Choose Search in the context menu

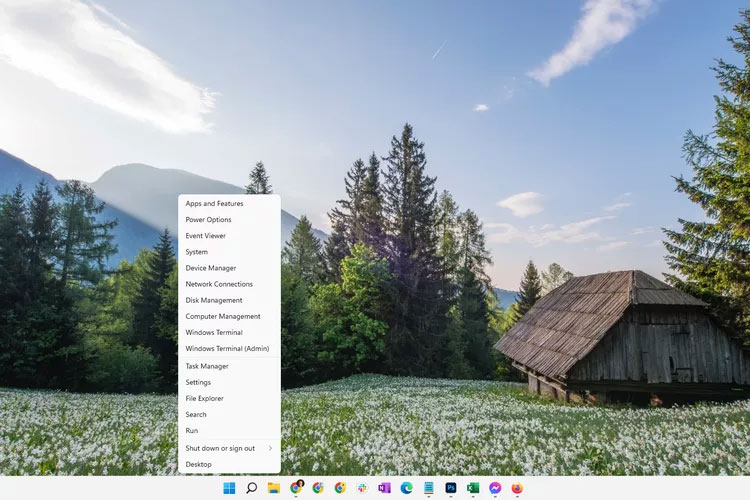click(x=229, y=414)
